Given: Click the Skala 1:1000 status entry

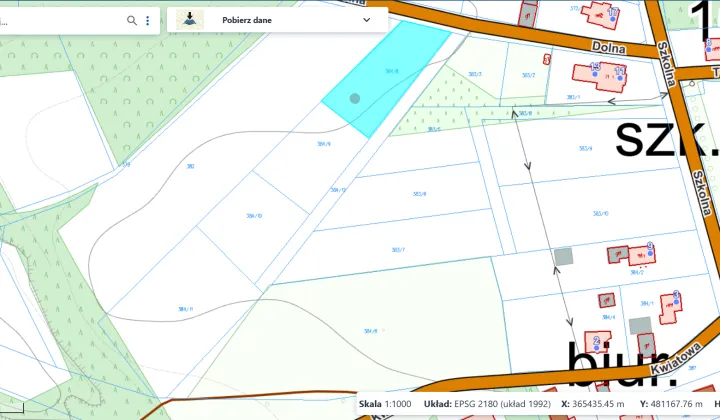Looking at the screenshot, I should pos(385,404).
